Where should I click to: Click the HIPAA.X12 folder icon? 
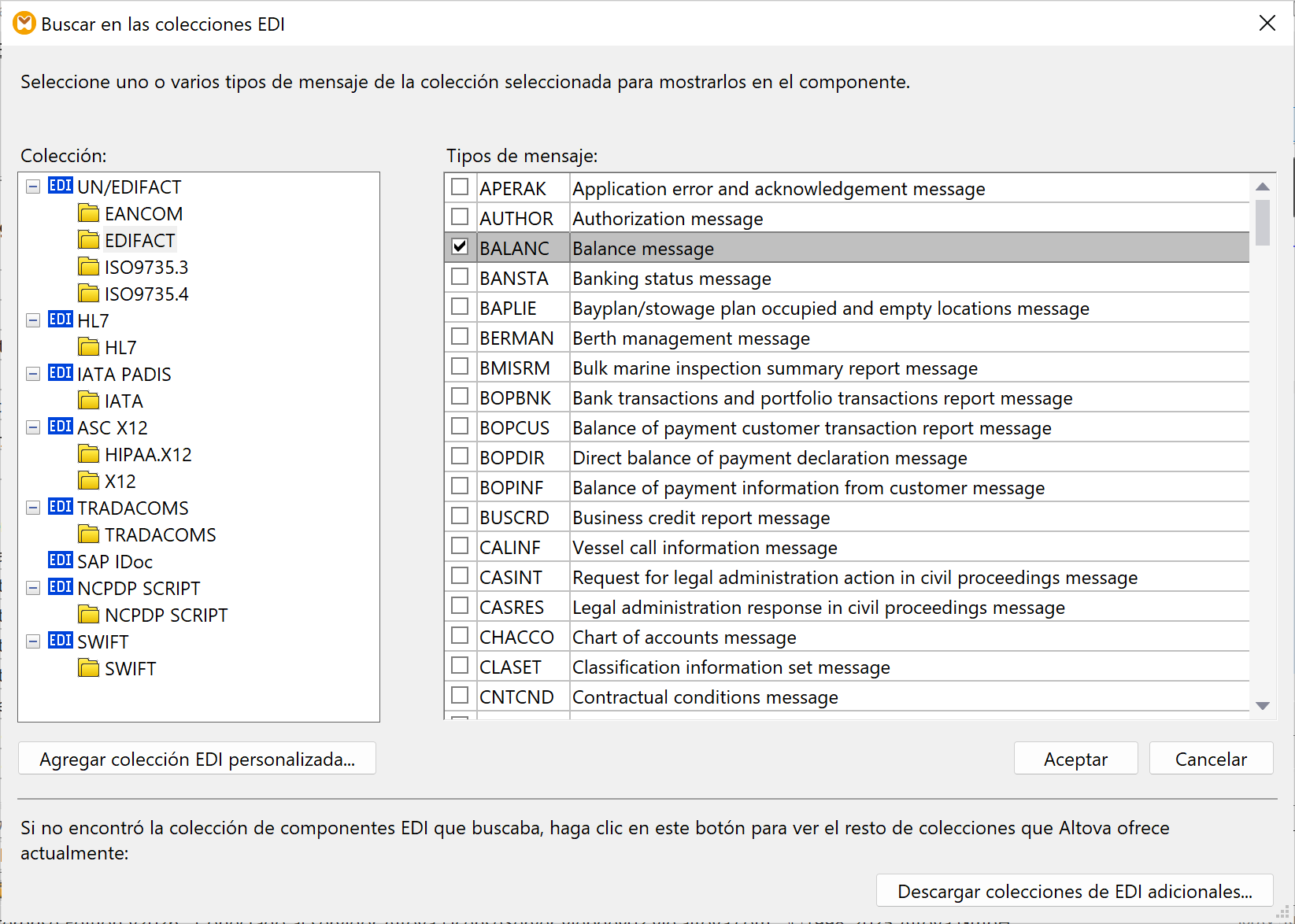point(89,454)
